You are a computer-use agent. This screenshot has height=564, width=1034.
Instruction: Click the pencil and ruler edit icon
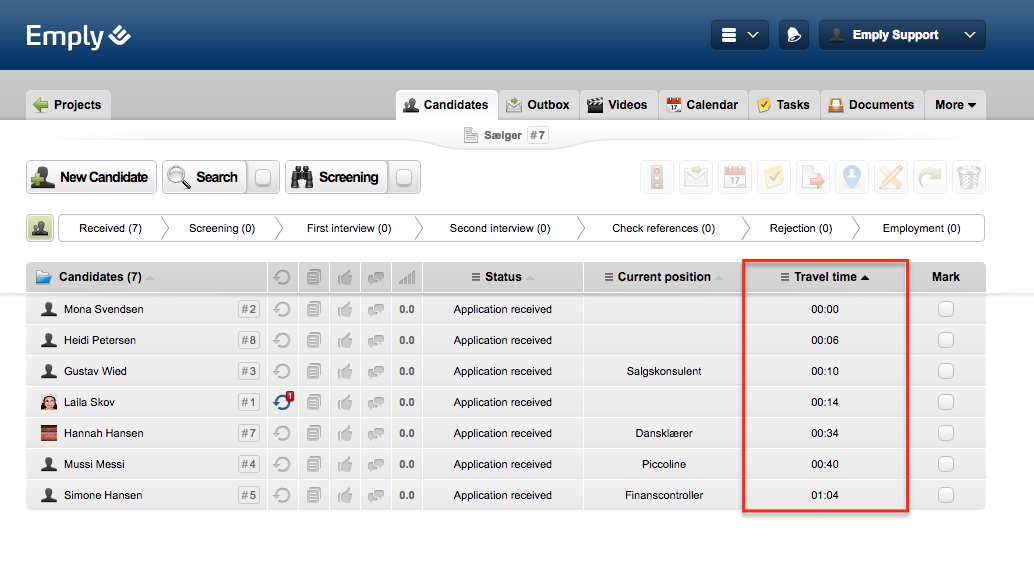pos(890,177)
